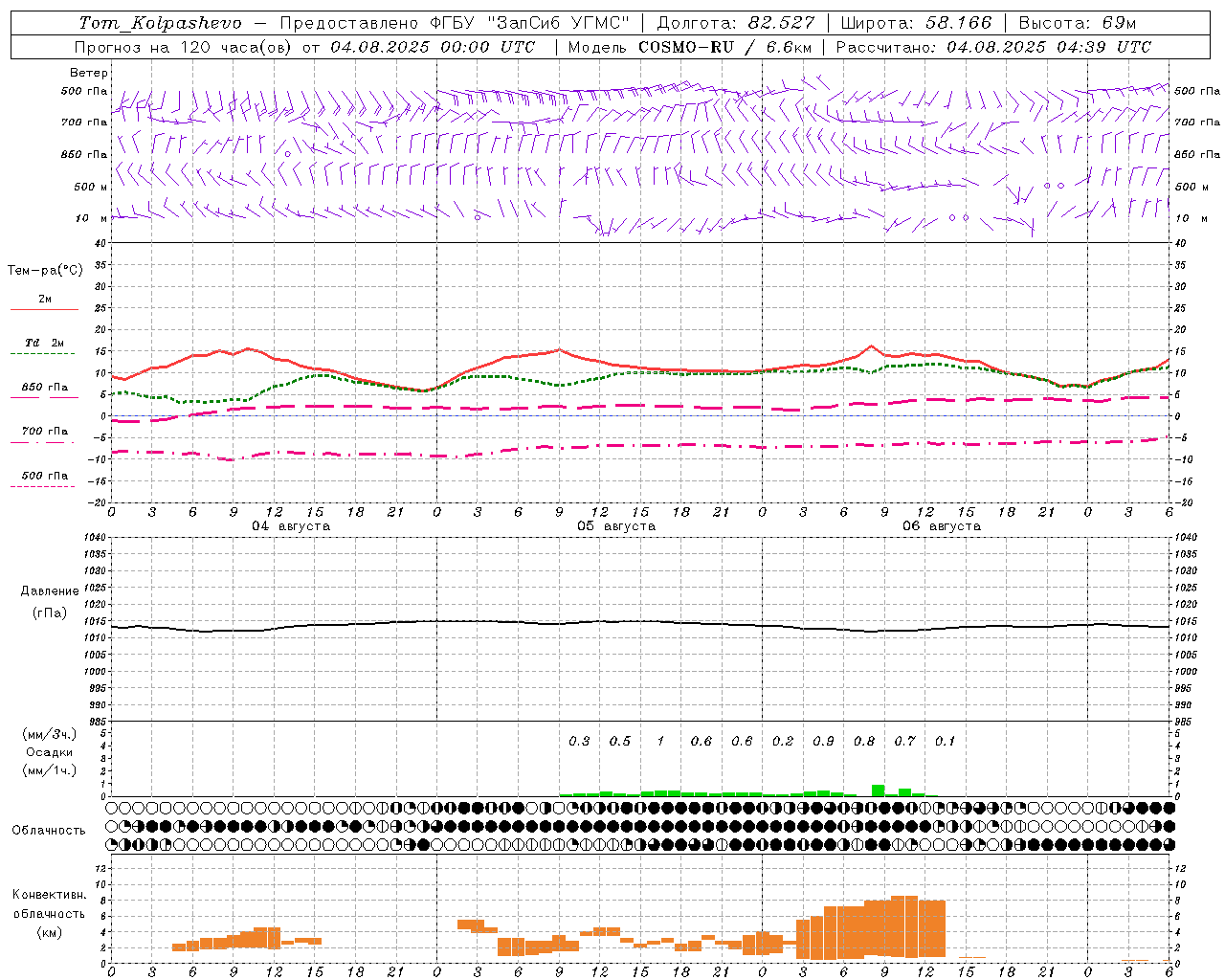Select the Широта: 58.166 header value
Viewport: 1225px width, 980px height.
point(917,23)
